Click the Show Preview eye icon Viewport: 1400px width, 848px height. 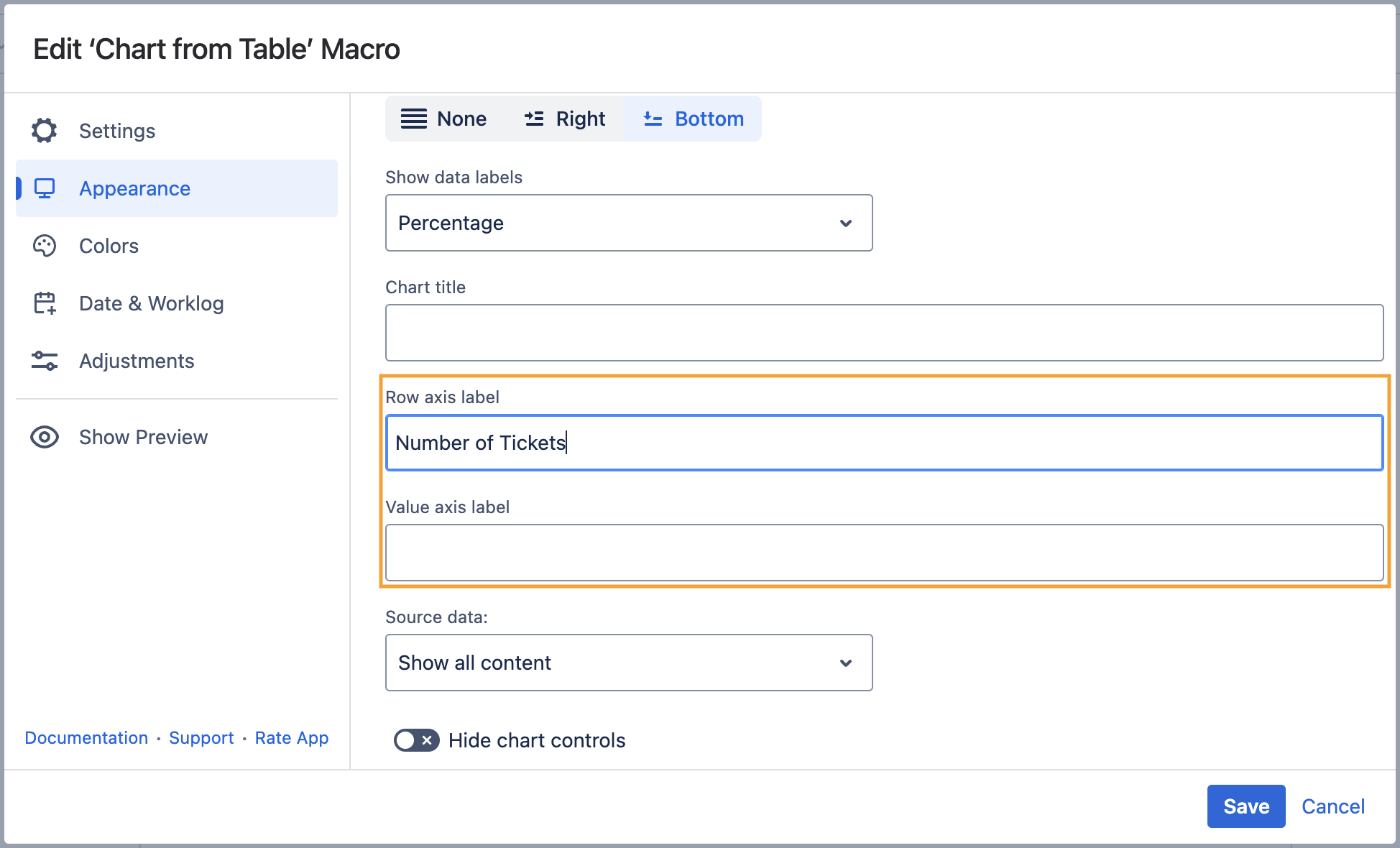pos(45,437)
